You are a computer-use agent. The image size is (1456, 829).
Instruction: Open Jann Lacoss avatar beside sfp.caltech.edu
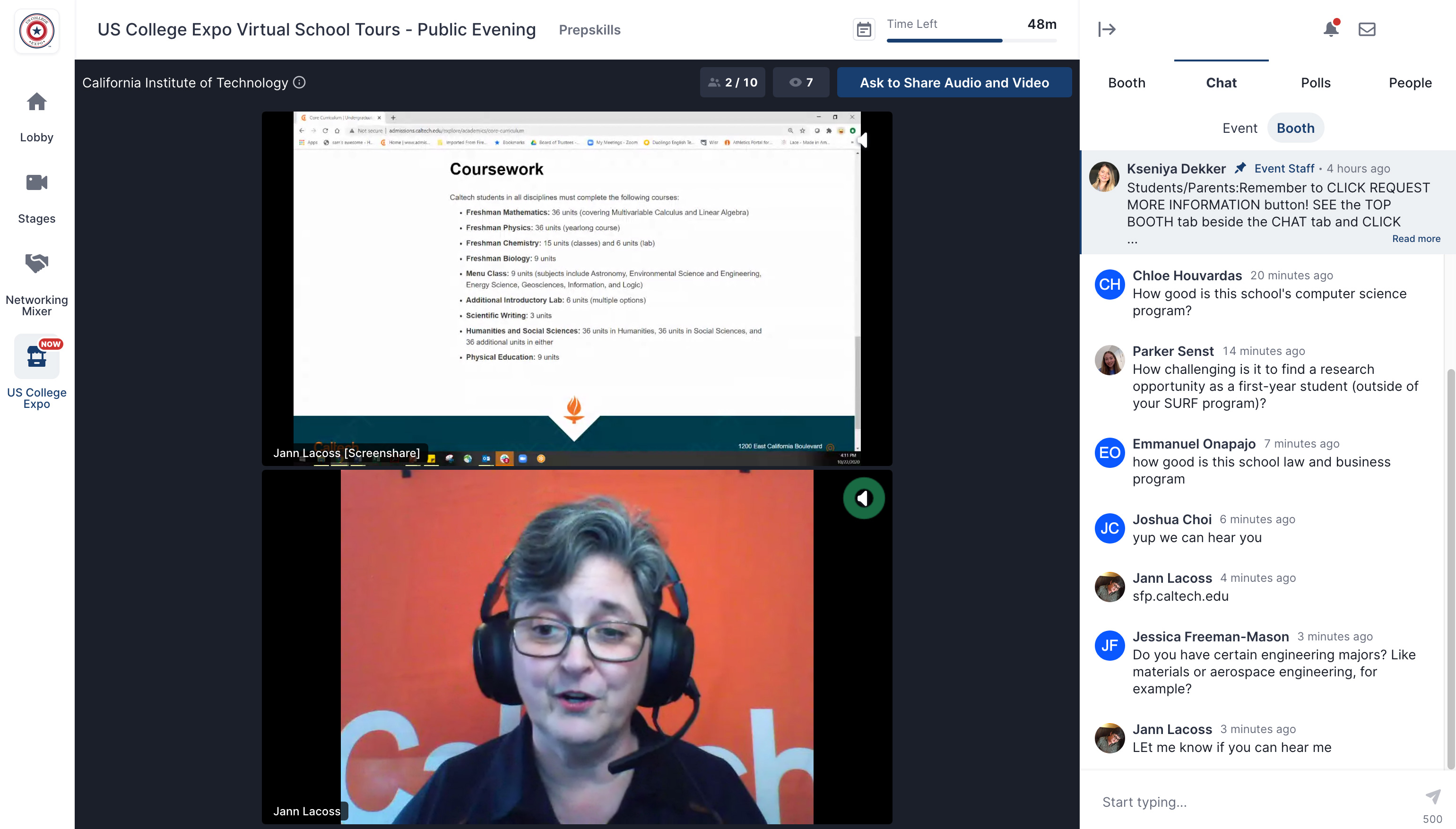pyautogui.click(x=1110, y=587)
